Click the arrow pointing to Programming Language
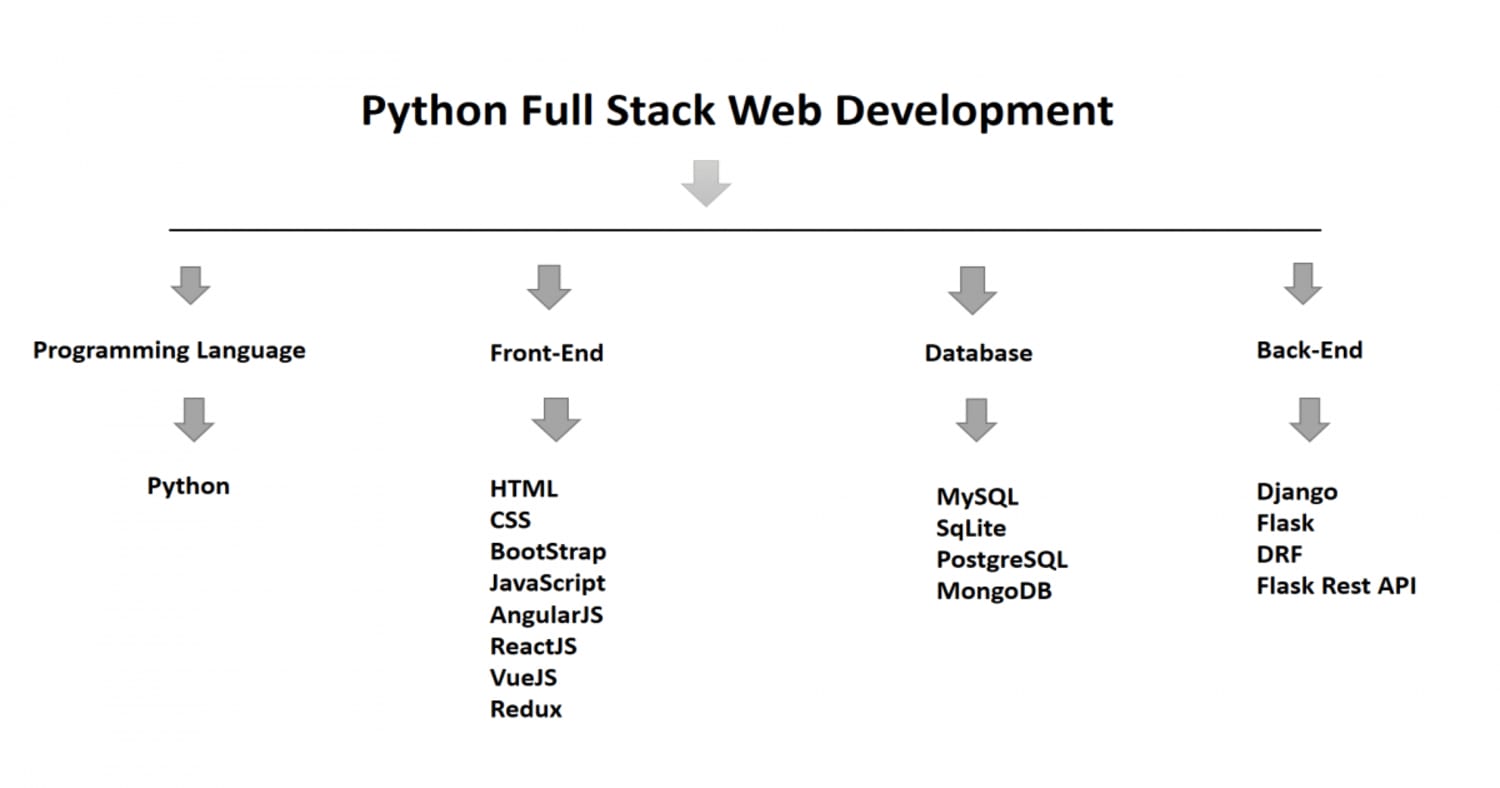This screenshot has width=1500, height=788. (x=190, y=285)
